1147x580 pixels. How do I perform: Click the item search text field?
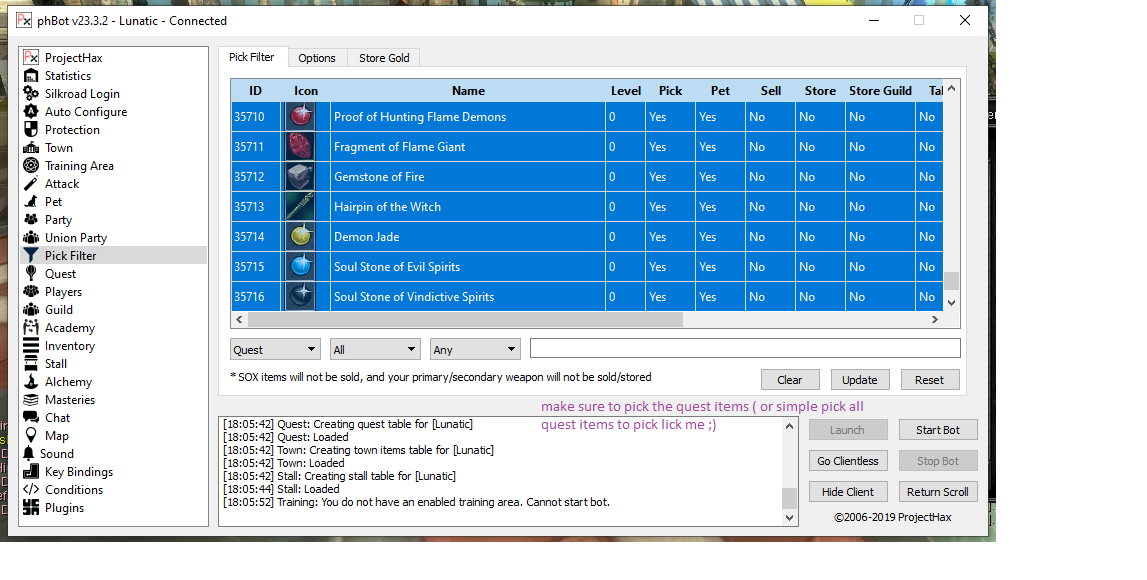coord(744,348)
